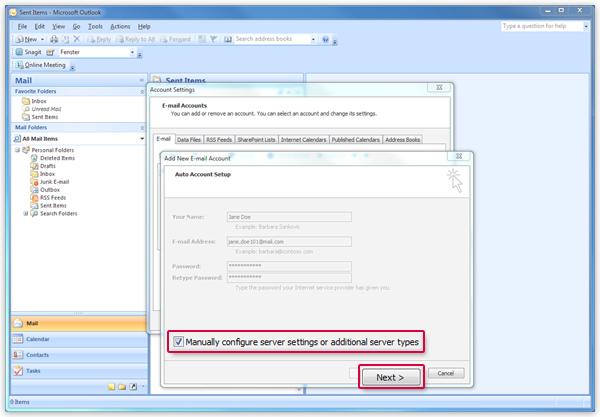The image size is (600, 417).
Task: Click the Notes icon in navigation bar
Action: click(111, 387)
